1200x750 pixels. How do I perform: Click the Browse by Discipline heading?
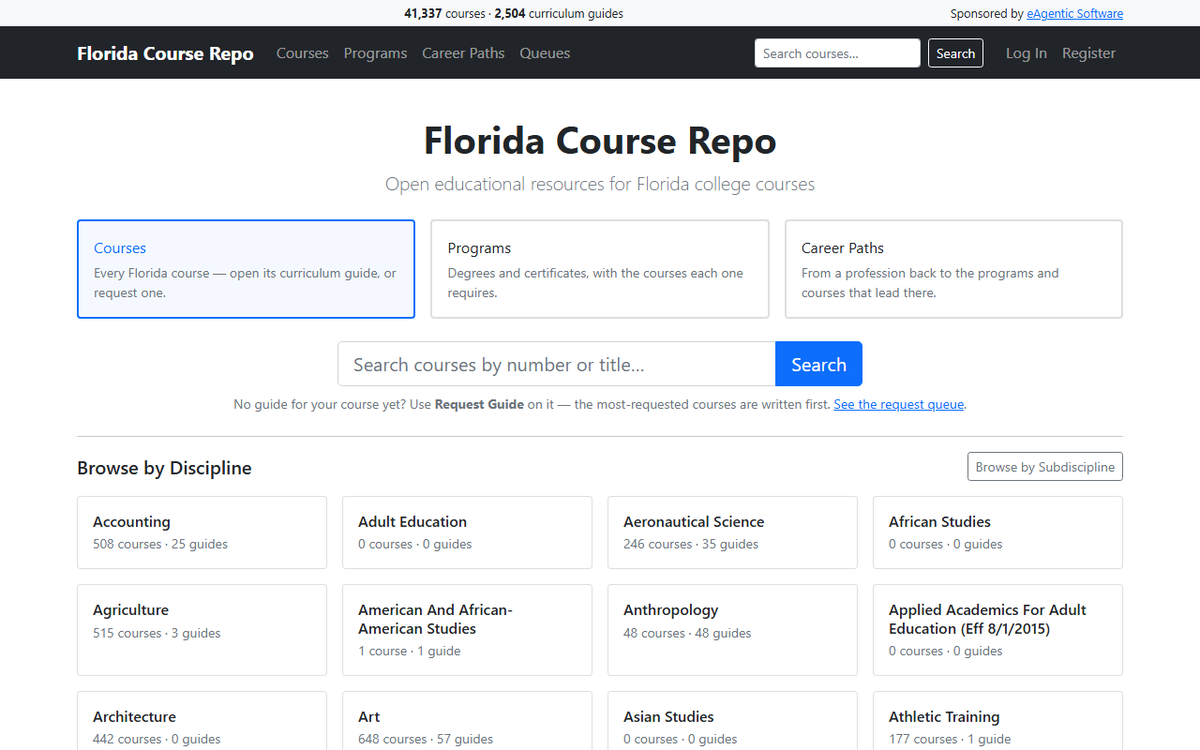[x=164, y=468]
